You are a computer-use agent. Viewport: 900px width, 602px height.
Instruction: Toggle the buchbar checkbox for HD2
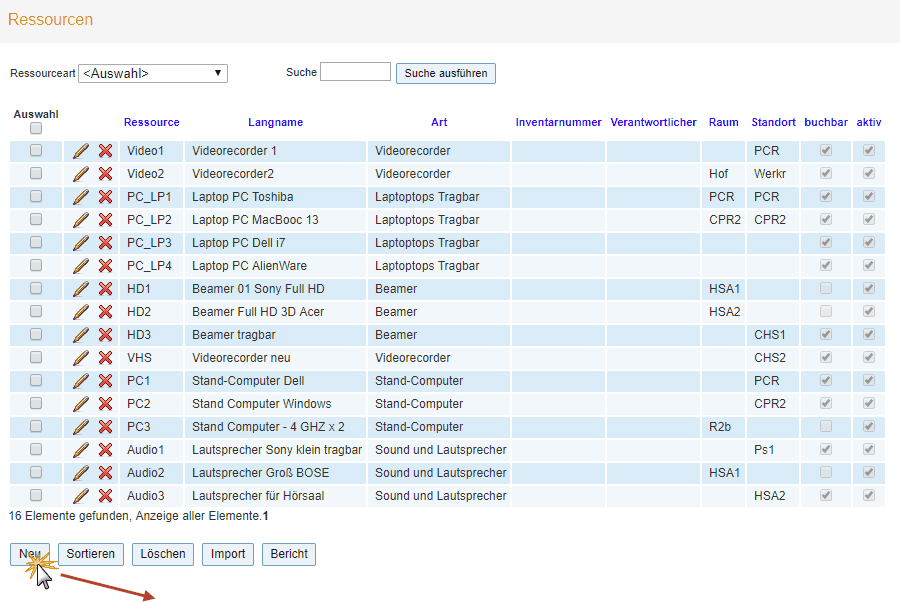click(826, 311)
